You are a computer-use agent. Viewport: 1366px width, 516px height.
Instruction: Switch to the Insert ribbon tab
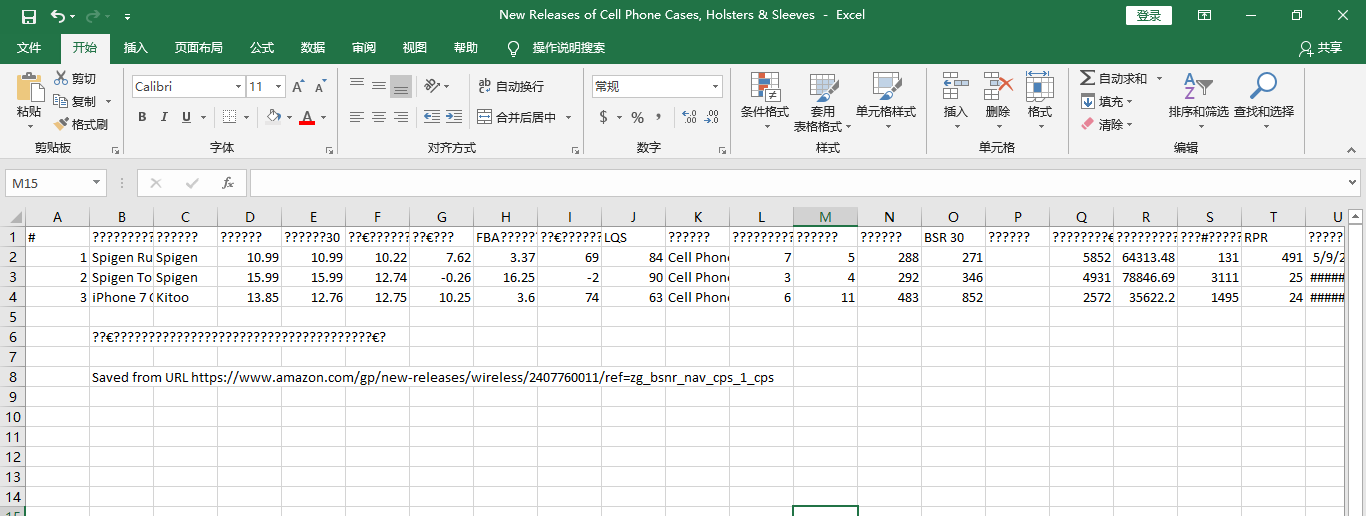pyautogui.click(x=135, y=48)
